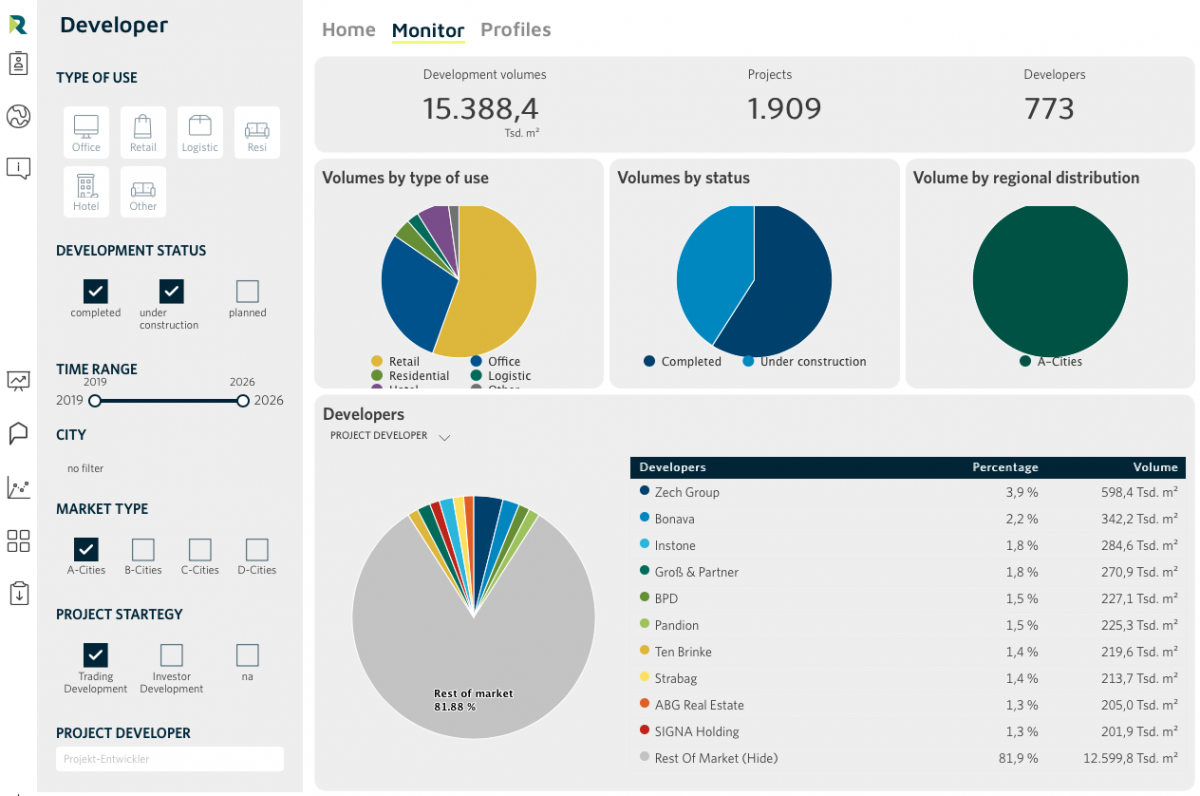Click the Developers table column header
1200x796 pixels.
click(x=672, y=467)
